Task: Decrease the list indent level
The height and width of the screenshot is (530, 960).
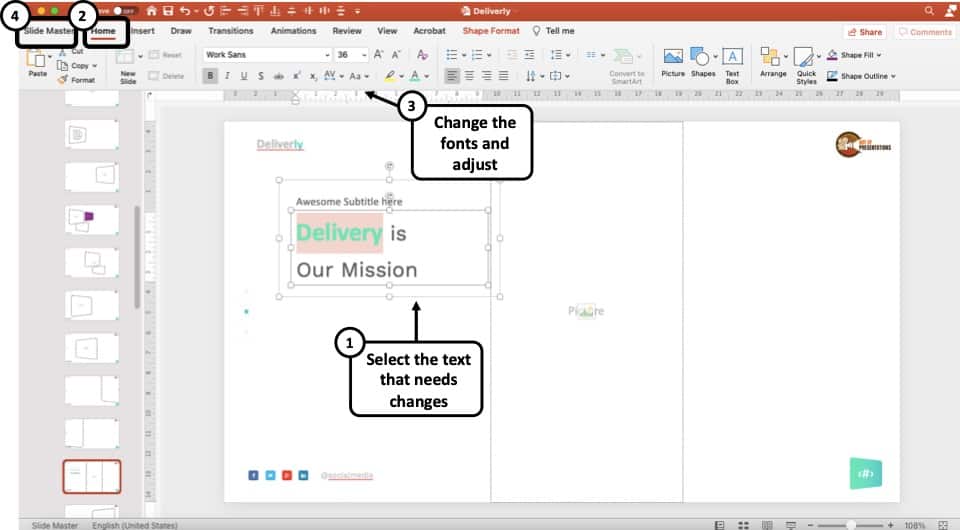Action: (x=512, y=54)
